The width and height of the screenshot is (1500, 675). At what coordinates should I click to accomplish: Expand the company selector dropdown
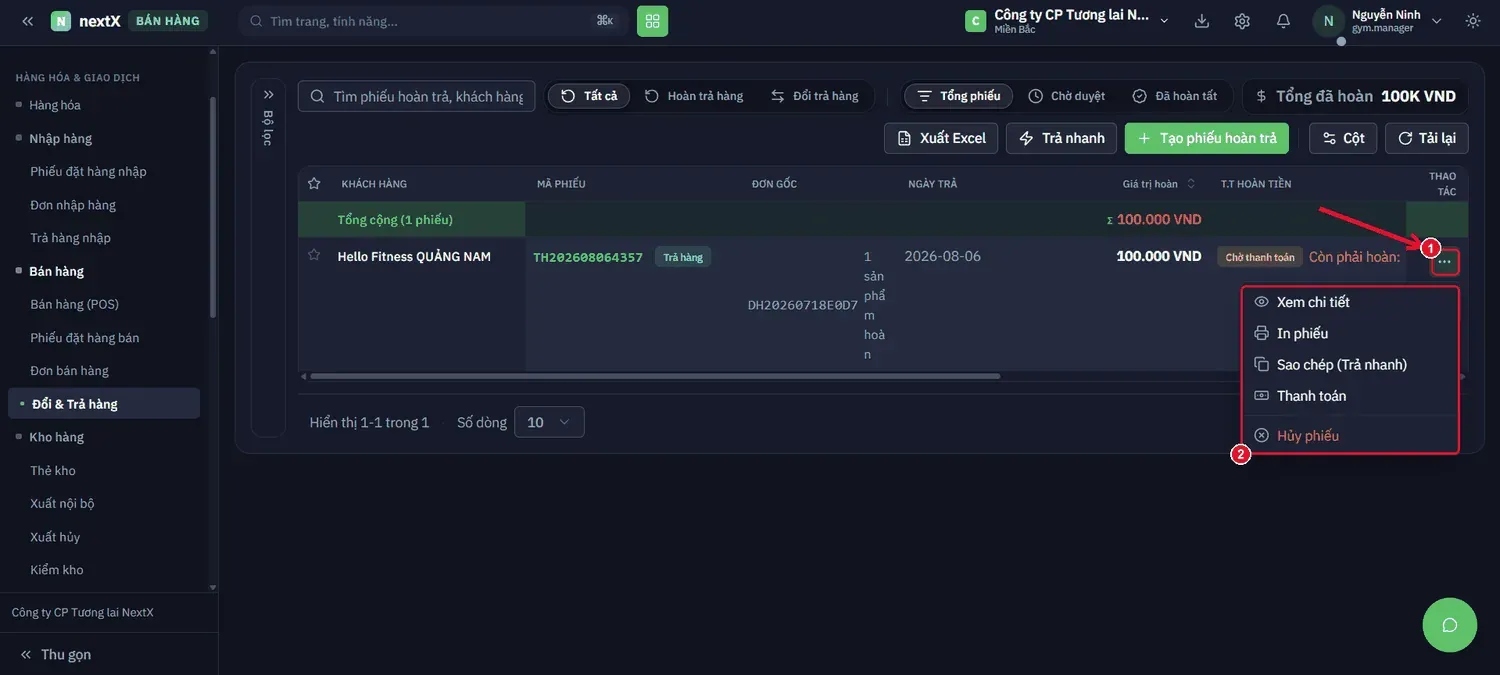click(1164, 21)
